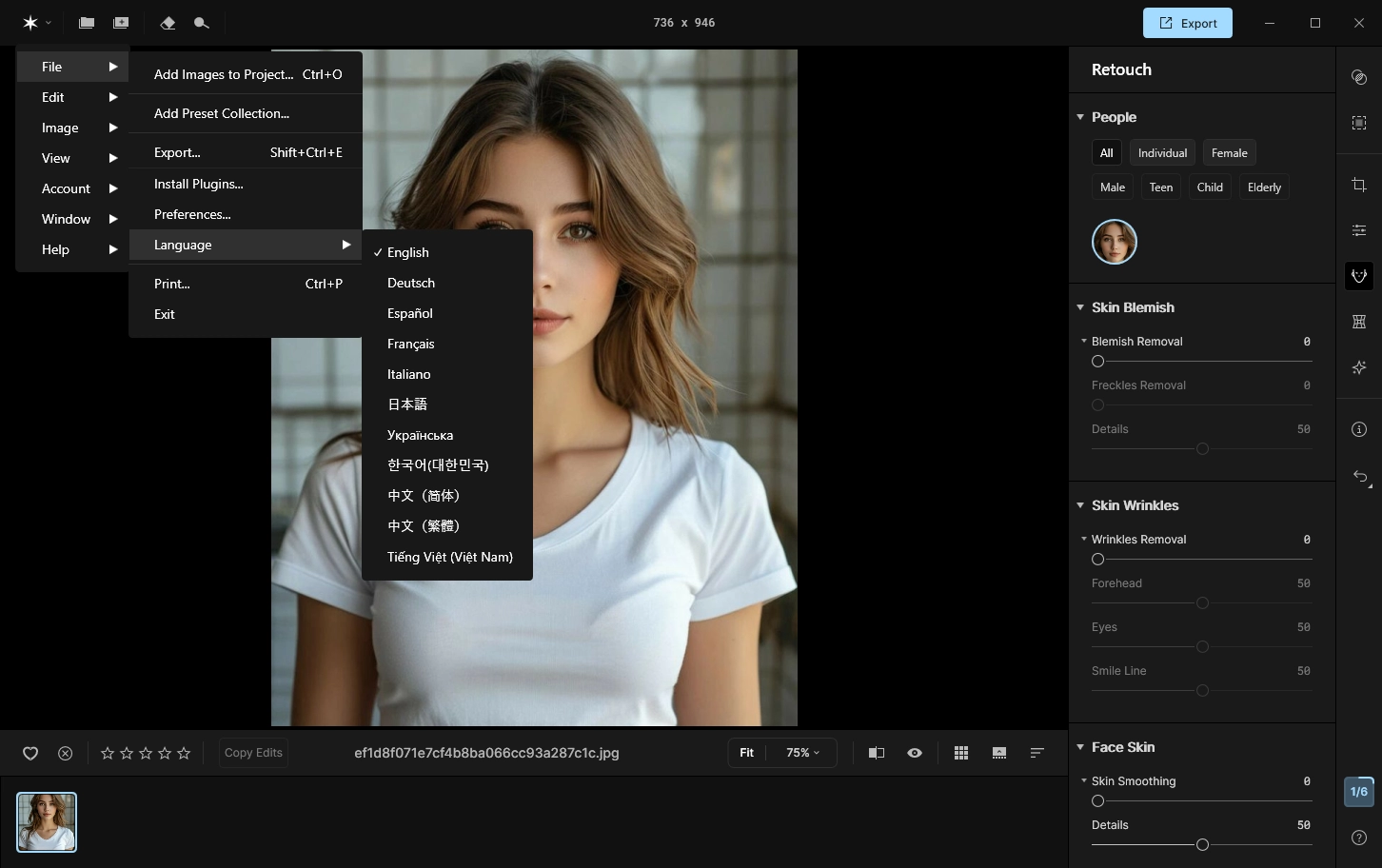Collapse the Skin Blemish section
Image resolution: width=1382 pixels, height=868 pixels.
click(1080, 307)
